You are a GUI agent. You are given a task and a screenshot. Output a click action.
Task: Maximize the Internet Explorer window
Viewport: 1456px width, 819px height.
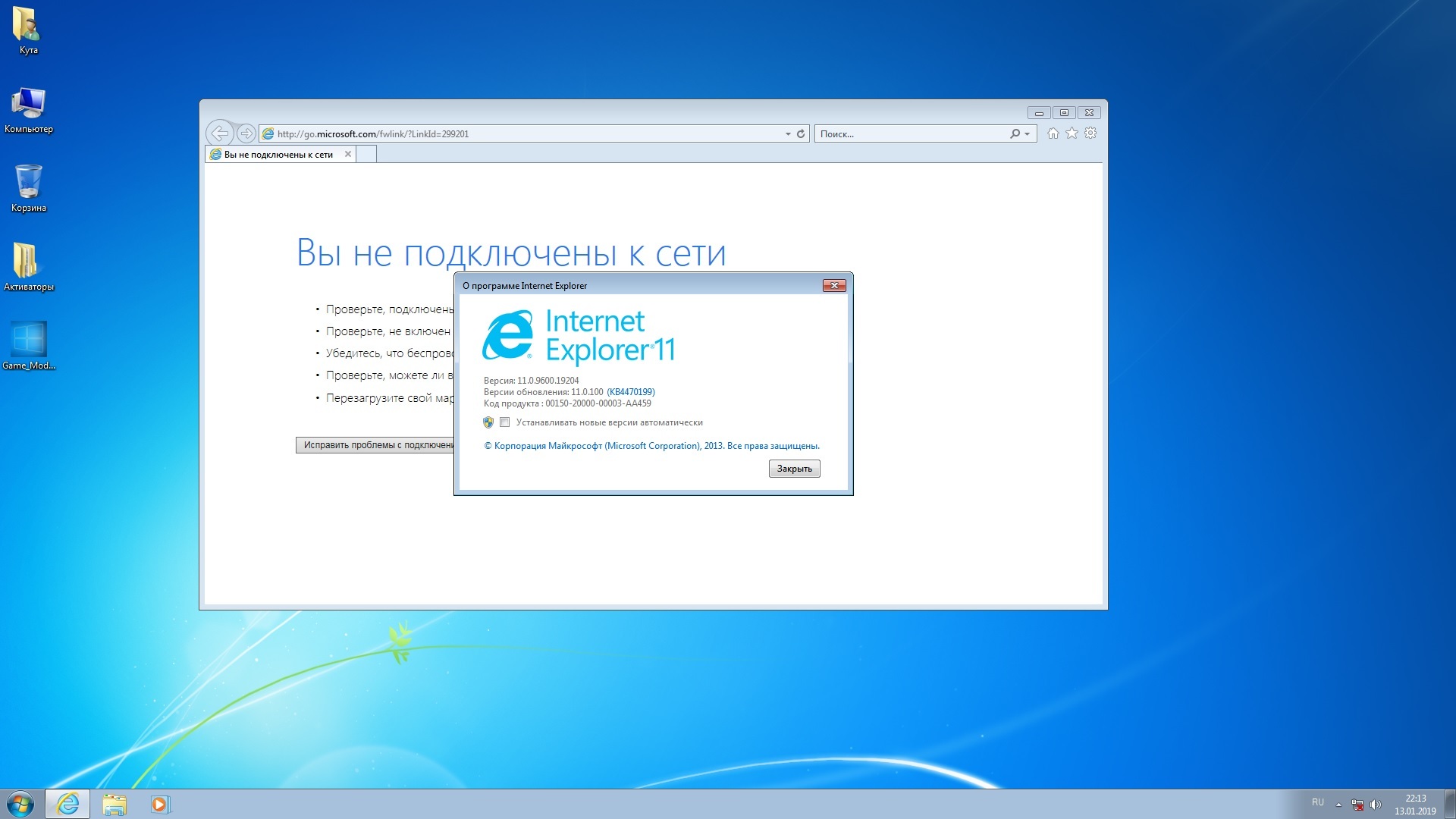point(1064,112)
